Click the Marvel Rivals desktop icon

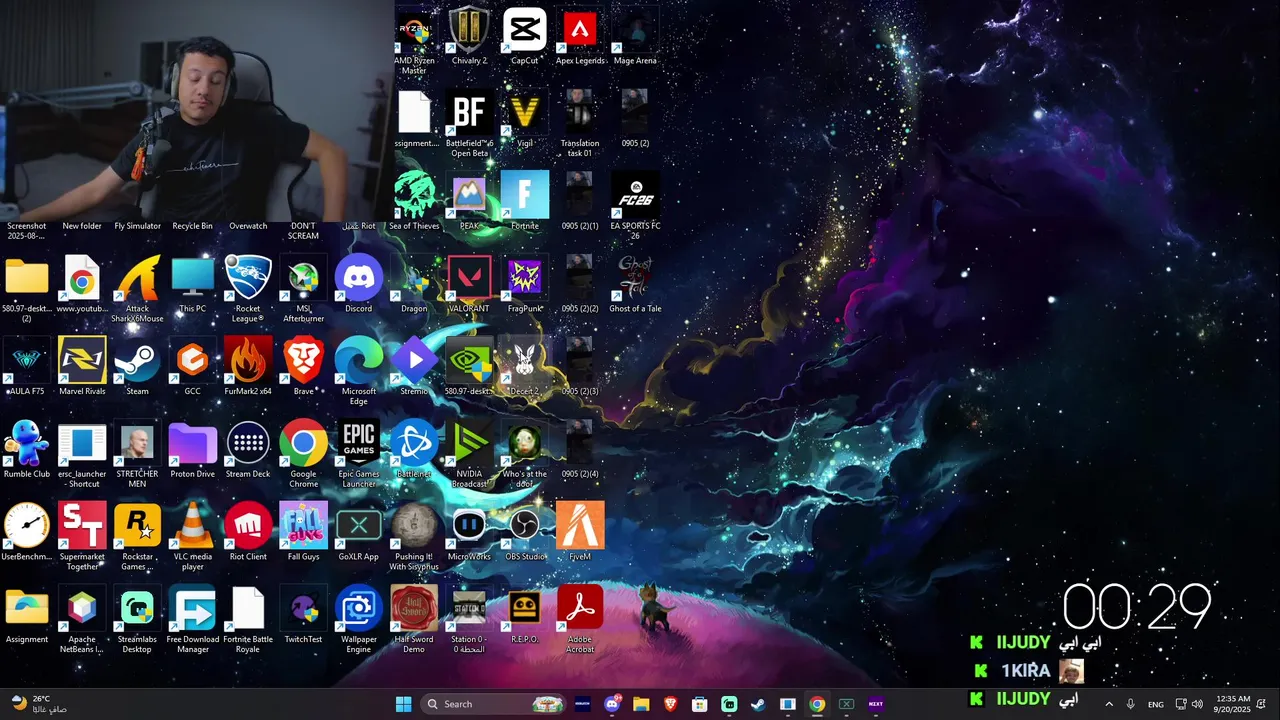[82, 361]
